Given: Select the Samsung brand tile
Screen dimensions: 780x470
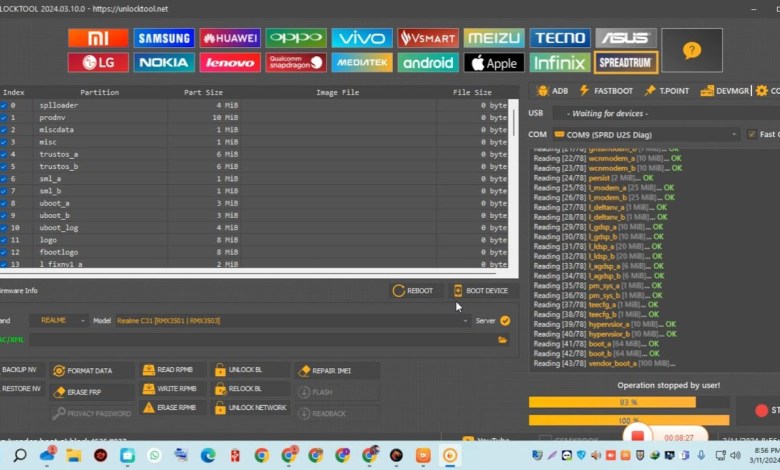Looking at the screenshot, I should (x=164, y=38).
